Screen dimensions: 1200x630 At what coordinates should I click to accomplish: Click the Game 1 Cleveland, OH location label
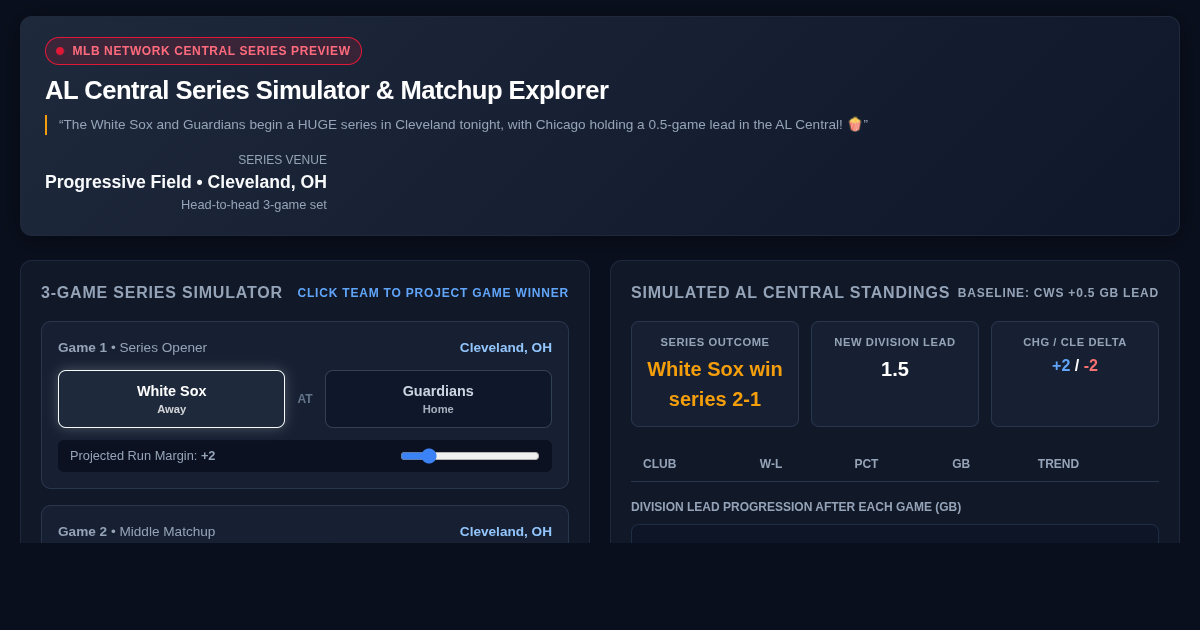tap(506, 347)
